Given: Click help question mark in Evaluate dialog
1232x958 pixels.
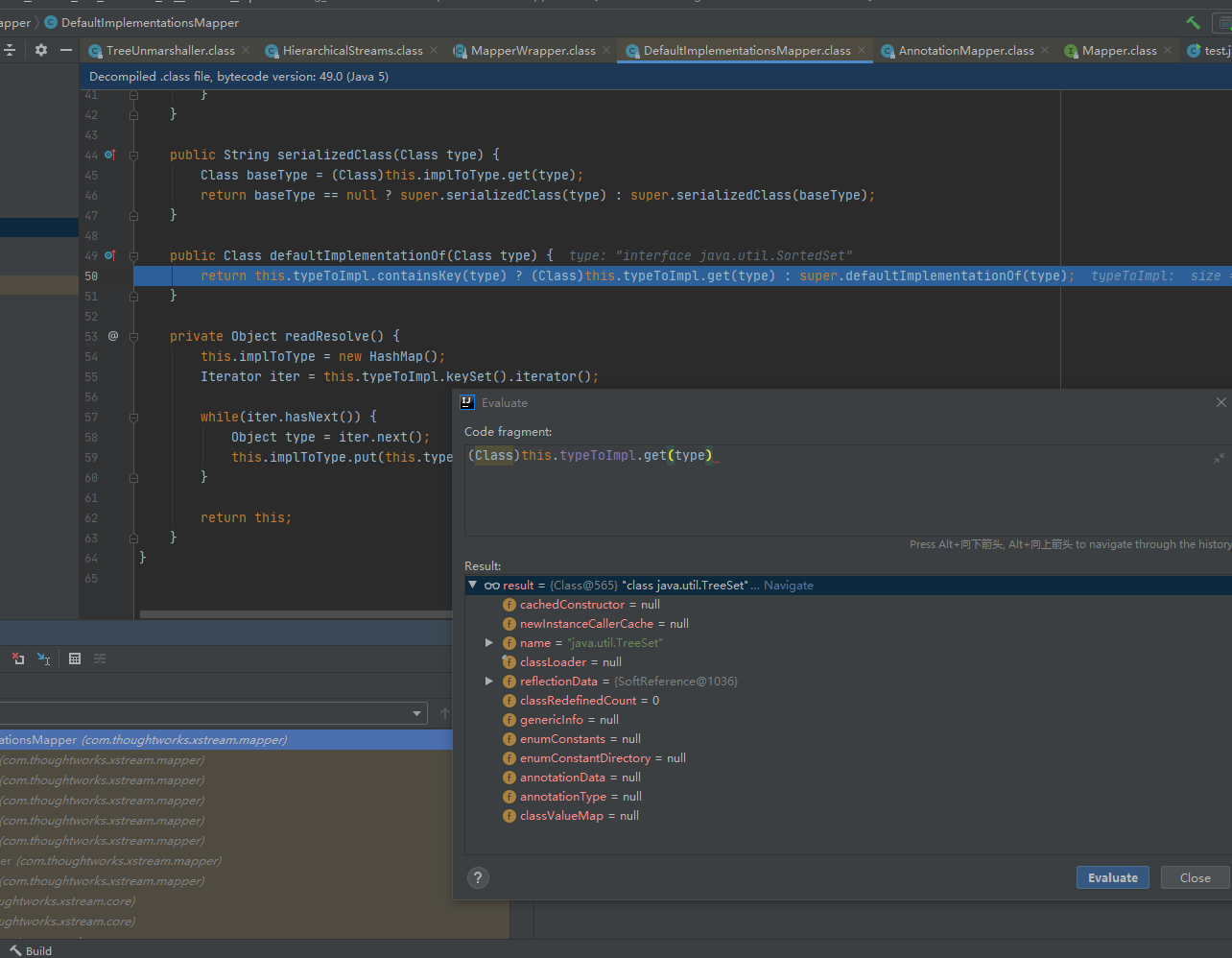Looking at the screenshot, I should coord(478,877).
